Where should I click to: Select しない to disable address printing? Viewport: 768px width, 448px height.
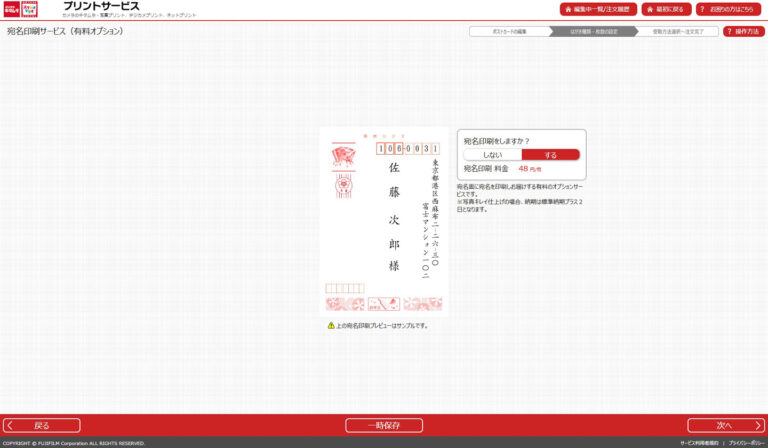click(x=493, y=155)
